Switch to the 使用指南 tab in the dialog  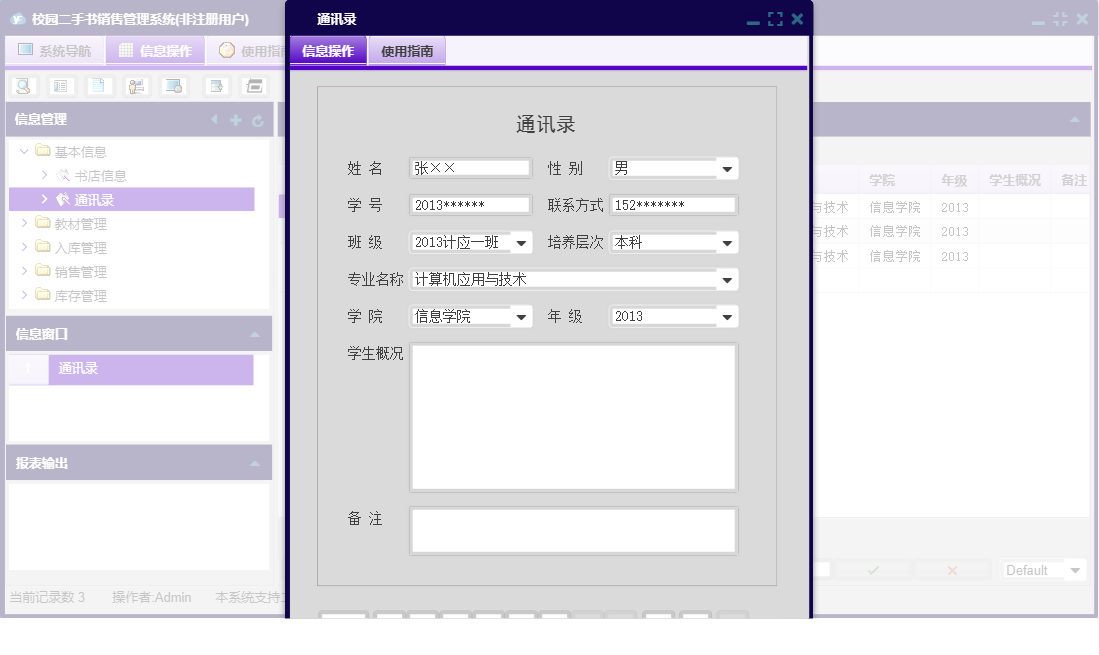406,49
